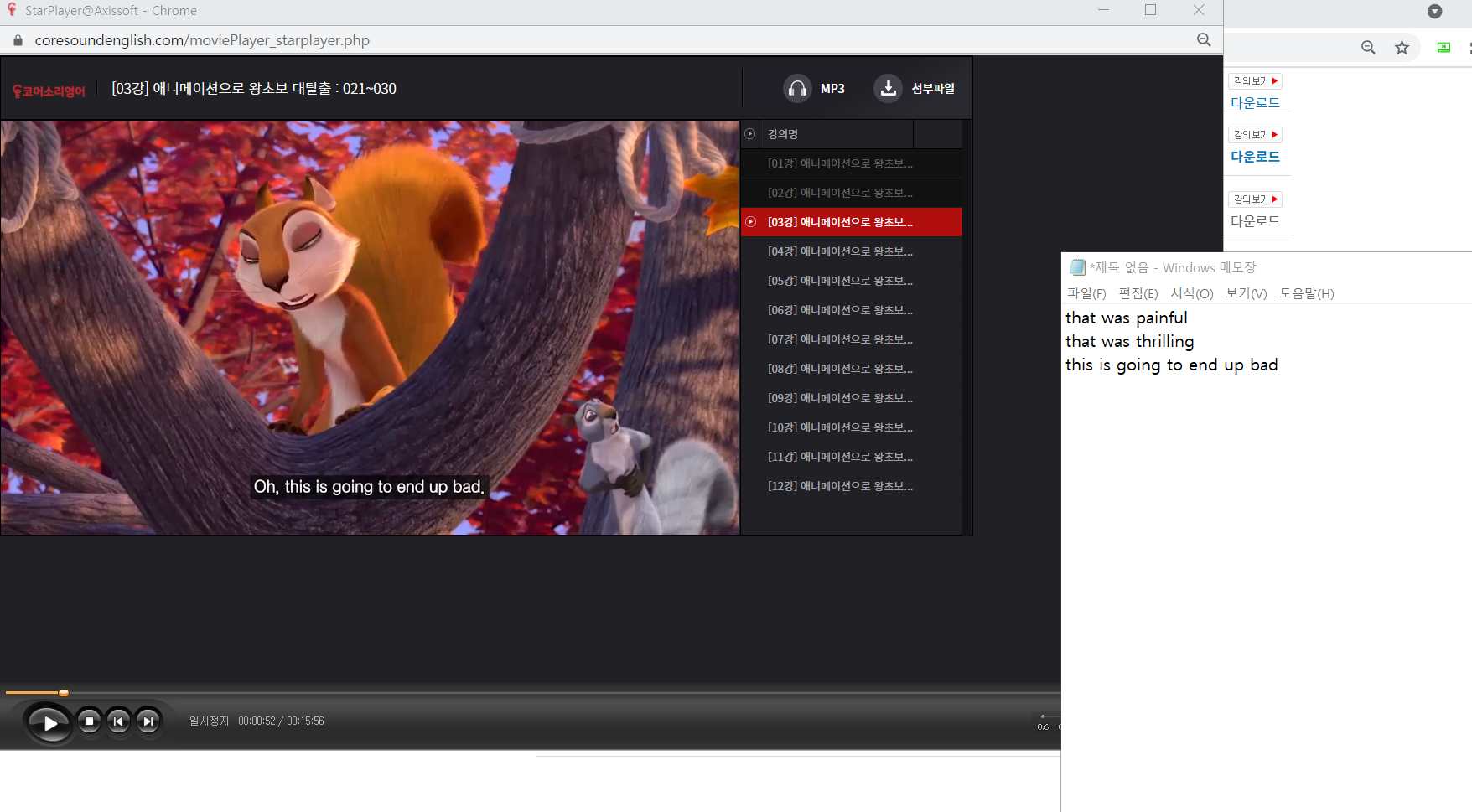Screen dimensions: 1472x812
Task: Open the round dropdown arrow in Chrome tab strip
Action: 1434,12
